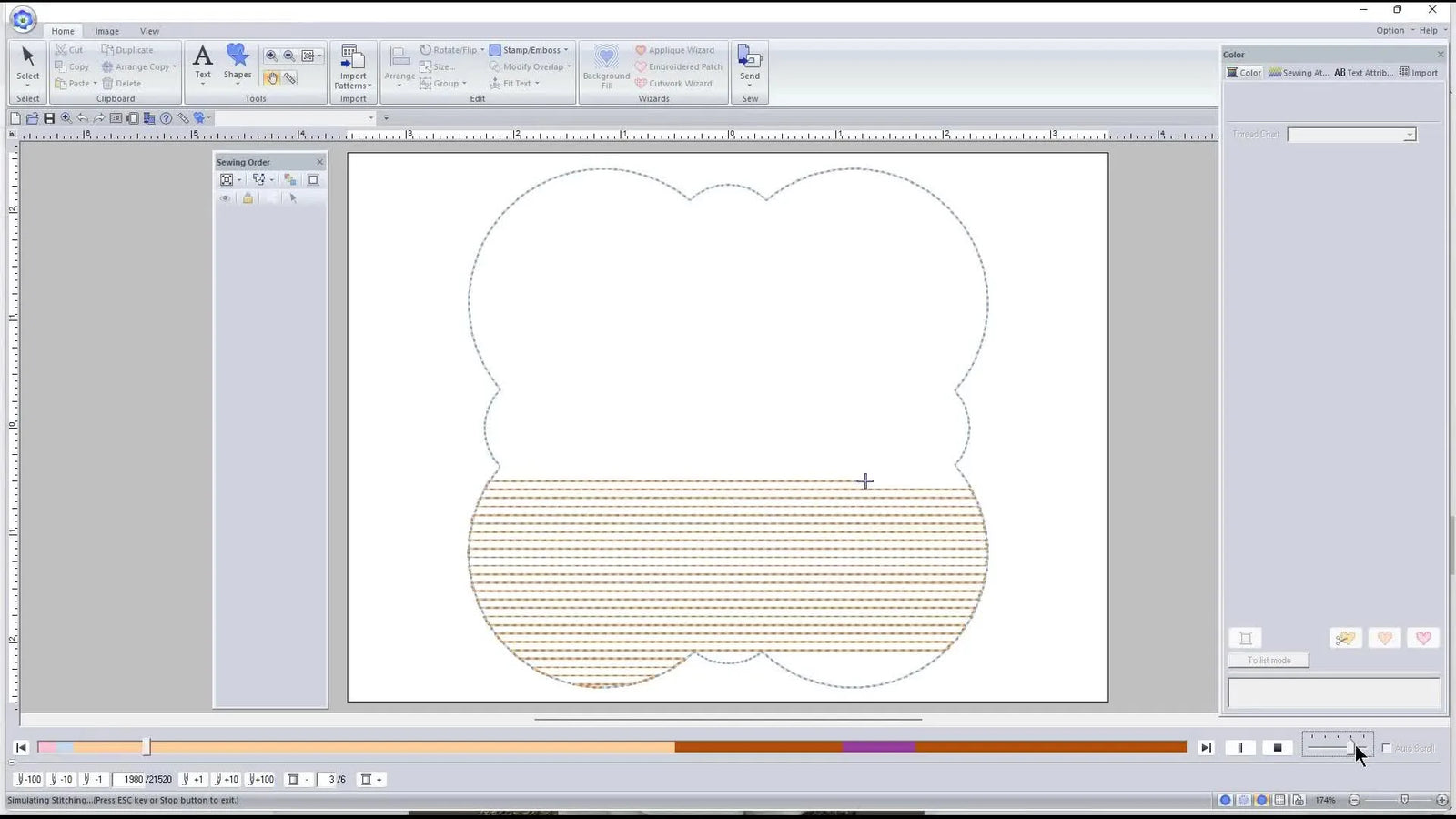1456x819 pixels.
Task: Click the thread spool icon in Color panel
Action: (1246, 638)
